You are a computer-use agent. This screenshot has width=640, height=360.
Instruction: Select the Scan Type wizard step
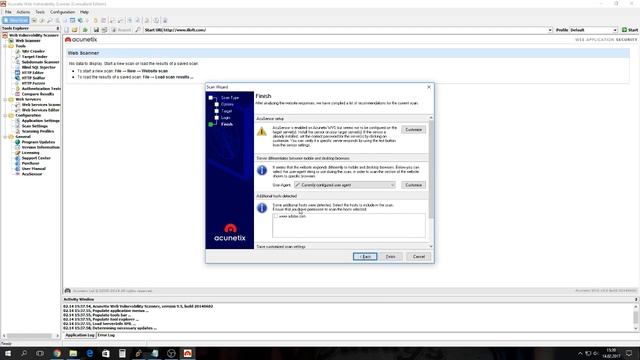230,98
